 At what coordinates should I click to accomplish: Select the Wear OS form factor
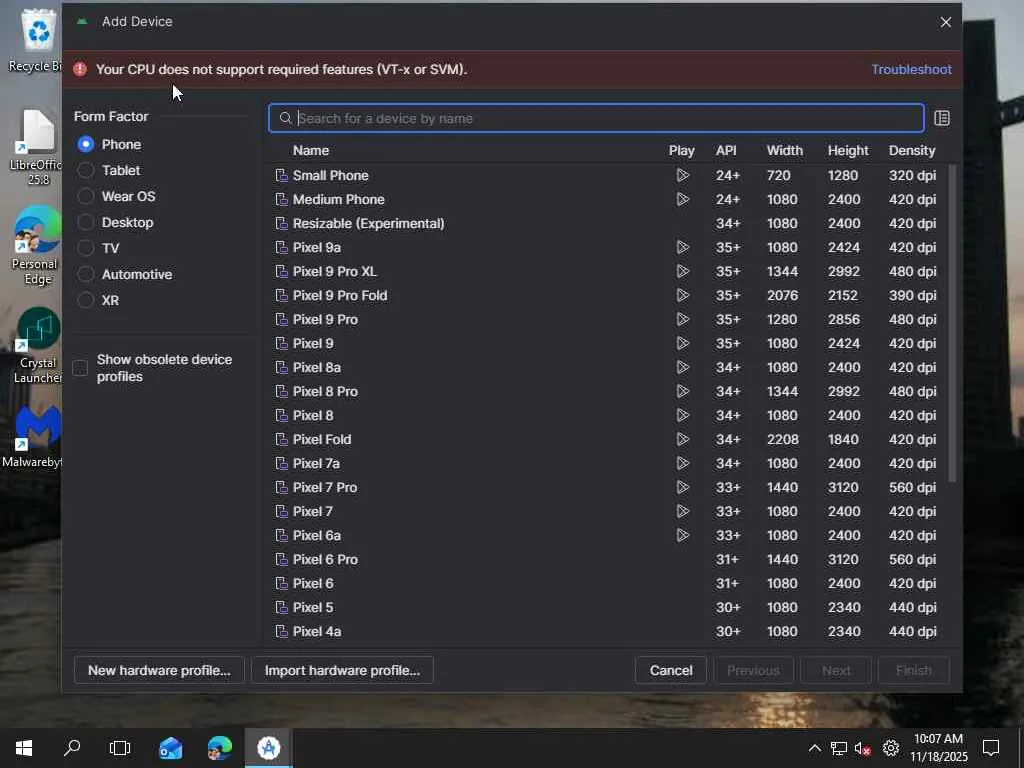point(86,197)
